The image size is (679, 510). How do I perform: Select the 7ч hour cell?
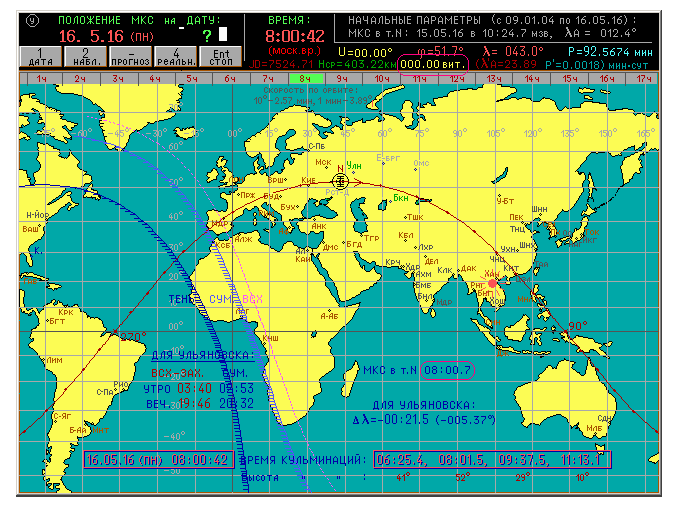269,78
